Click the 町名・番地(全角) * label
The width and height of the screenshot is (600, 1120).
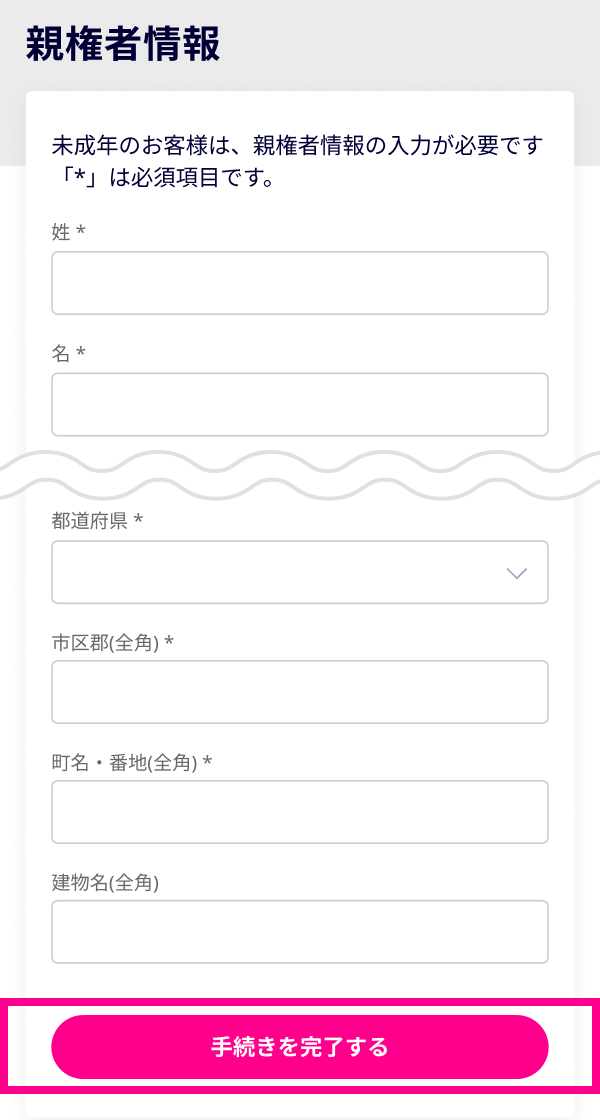click(x=131, y=762)
